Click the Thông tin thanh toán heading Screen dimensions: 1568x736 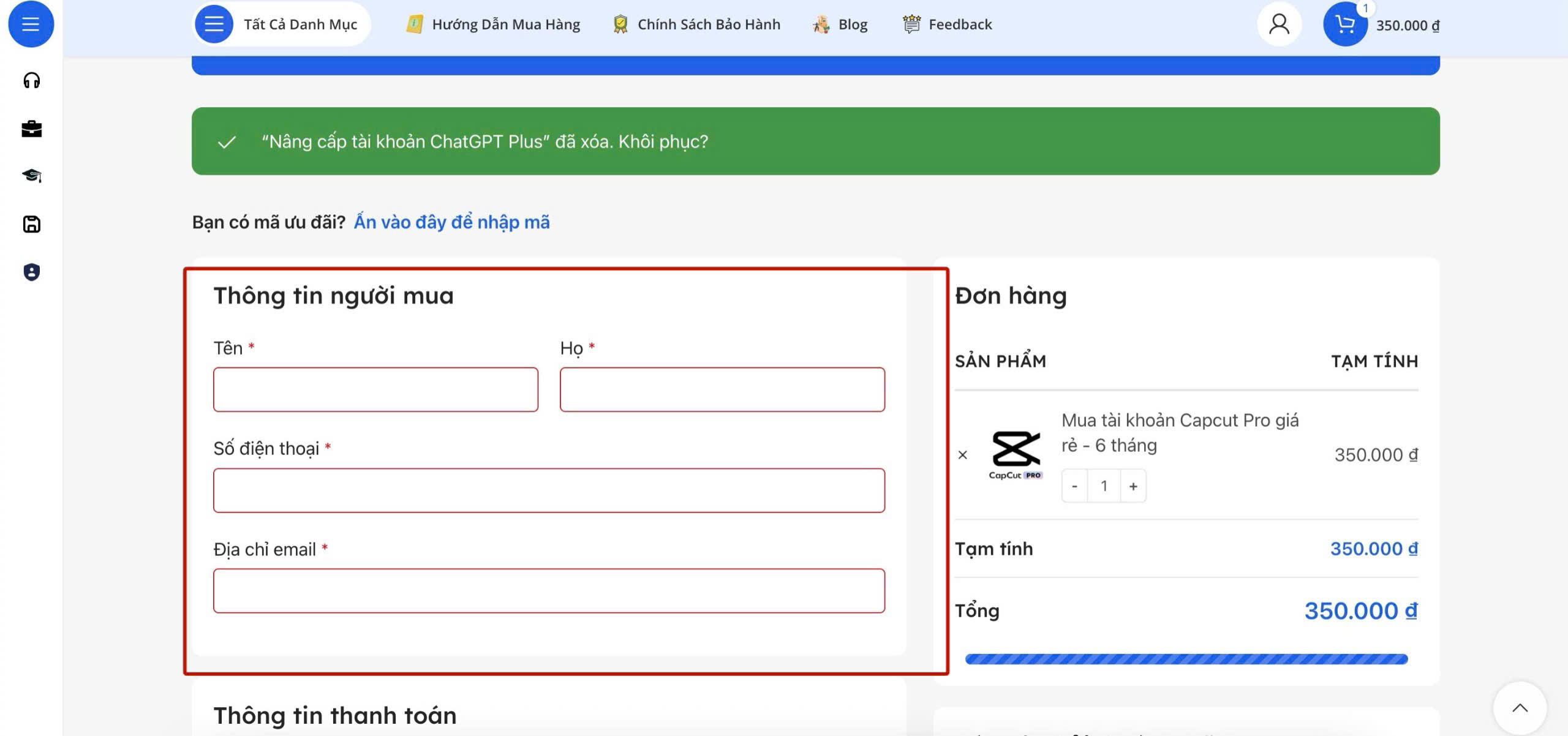[335, 715]
